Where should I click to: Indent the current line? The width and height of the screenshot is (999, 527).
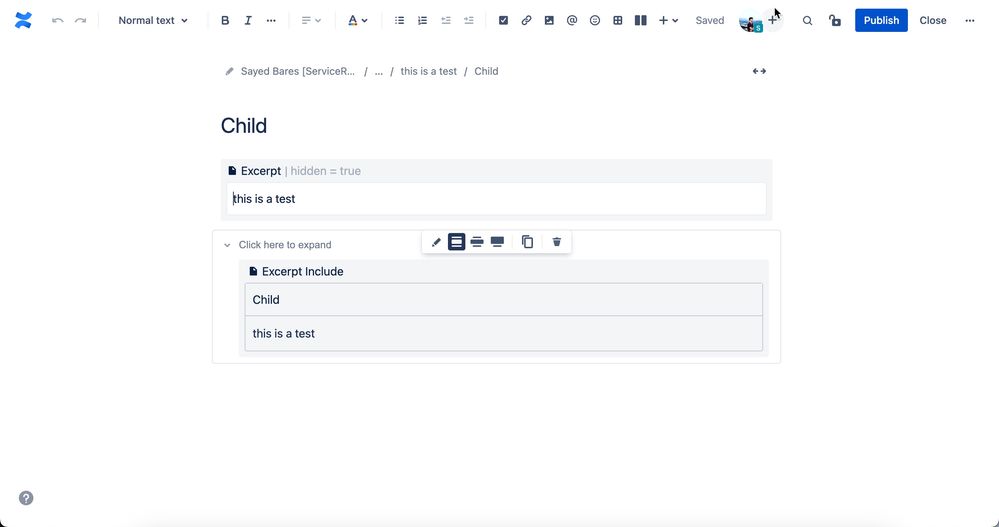tap(469, 20)
